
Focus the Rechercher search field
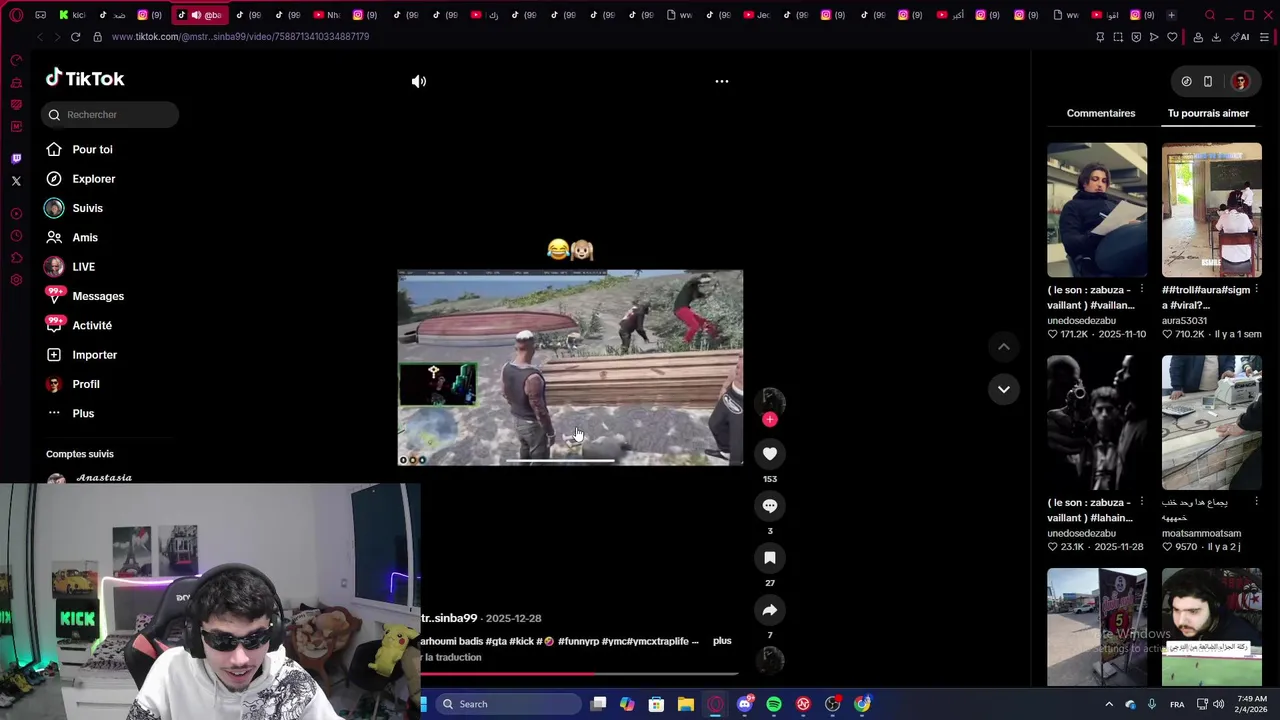coord(110,114)
